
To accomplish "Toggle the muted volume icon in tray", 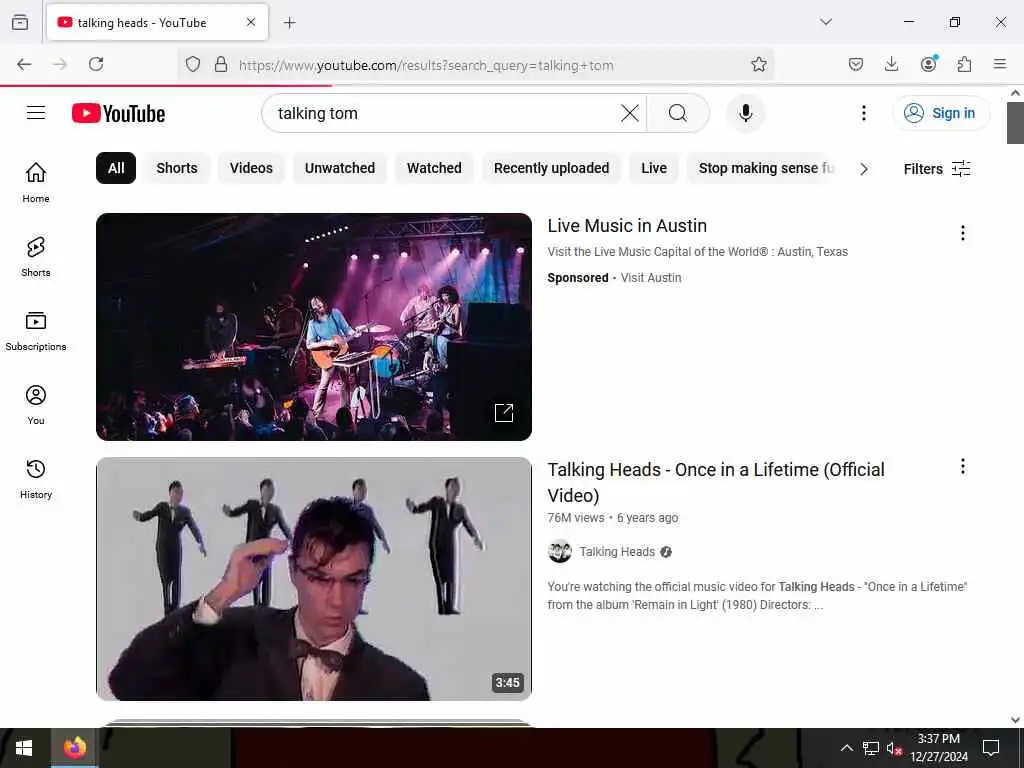I will 894,748.
